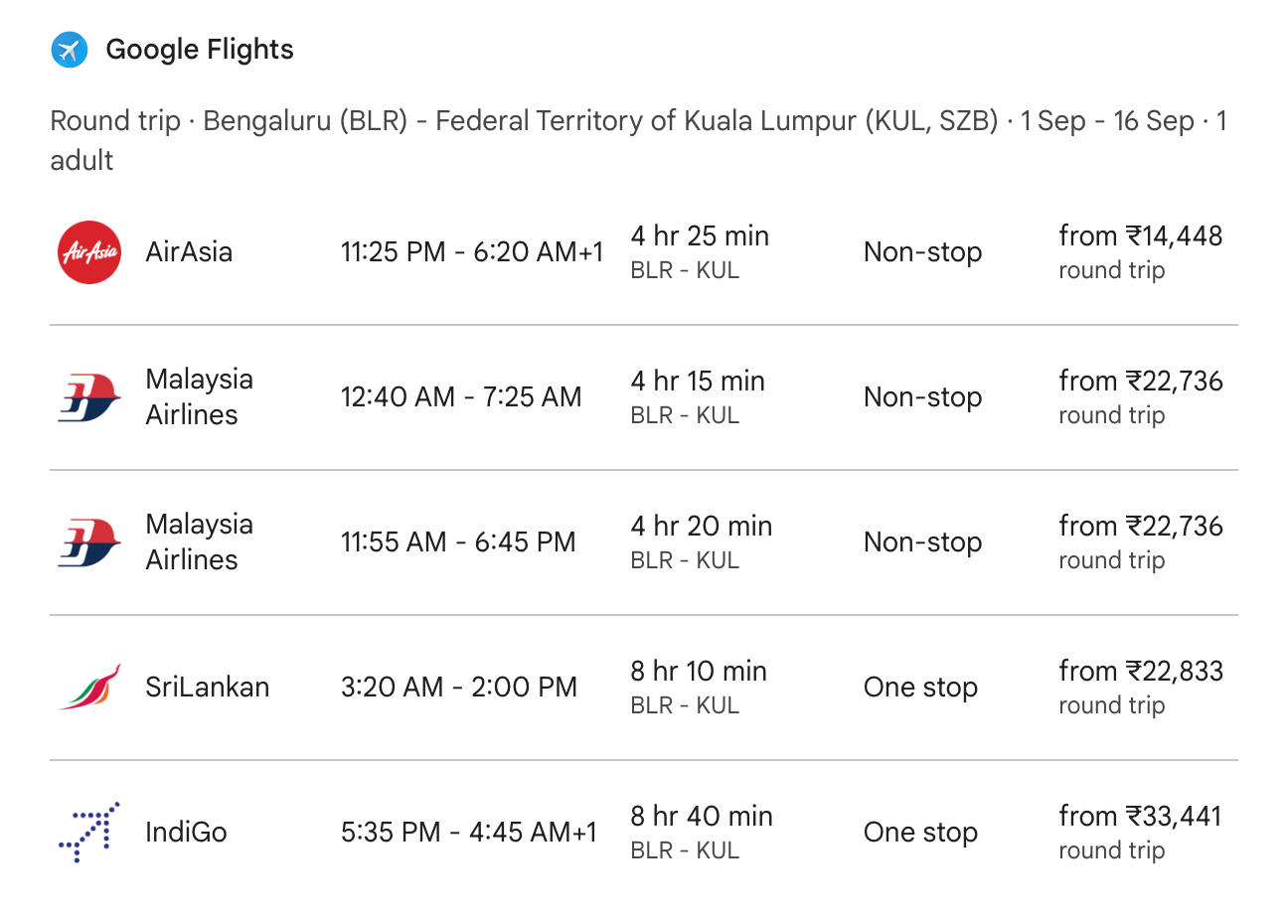The height and width of the screenshot is (924, 1288).
Task: Click the ₹14,448 AirAsia round trip price
Action: tap(1140, 236)
